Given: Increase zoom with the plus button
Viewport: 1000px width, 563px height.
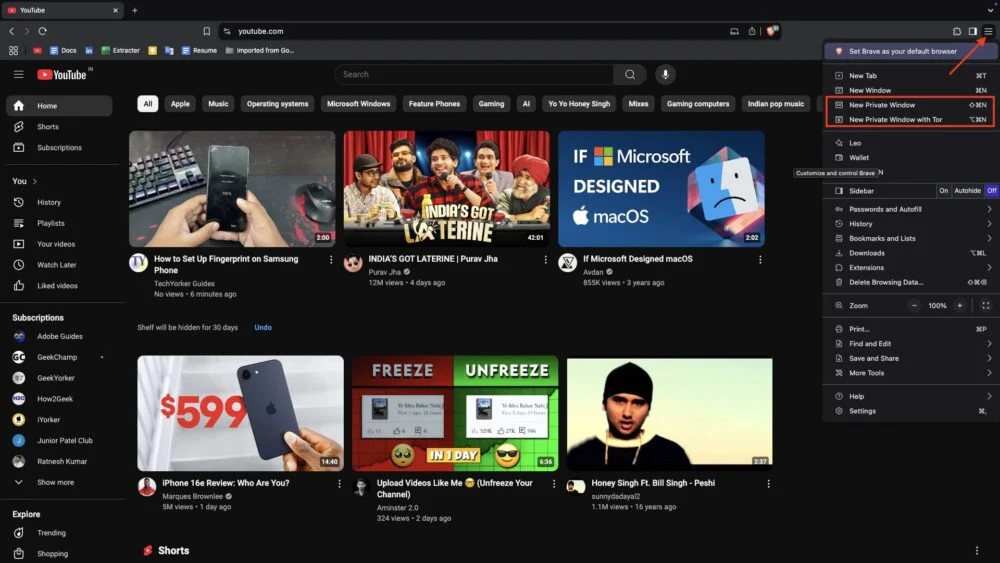Looking at the screenshot, I should tap(960, 305).
